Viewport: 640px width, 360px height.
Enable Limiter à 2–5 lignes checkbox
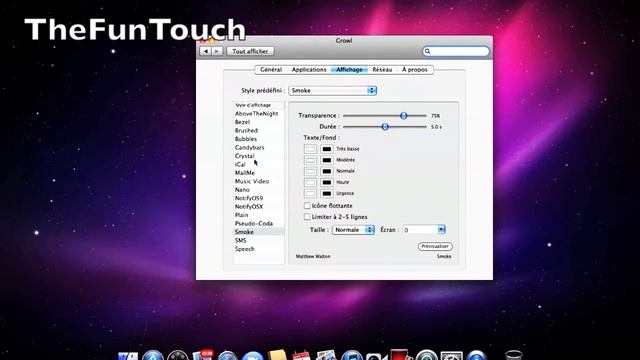tap(307, 217)
